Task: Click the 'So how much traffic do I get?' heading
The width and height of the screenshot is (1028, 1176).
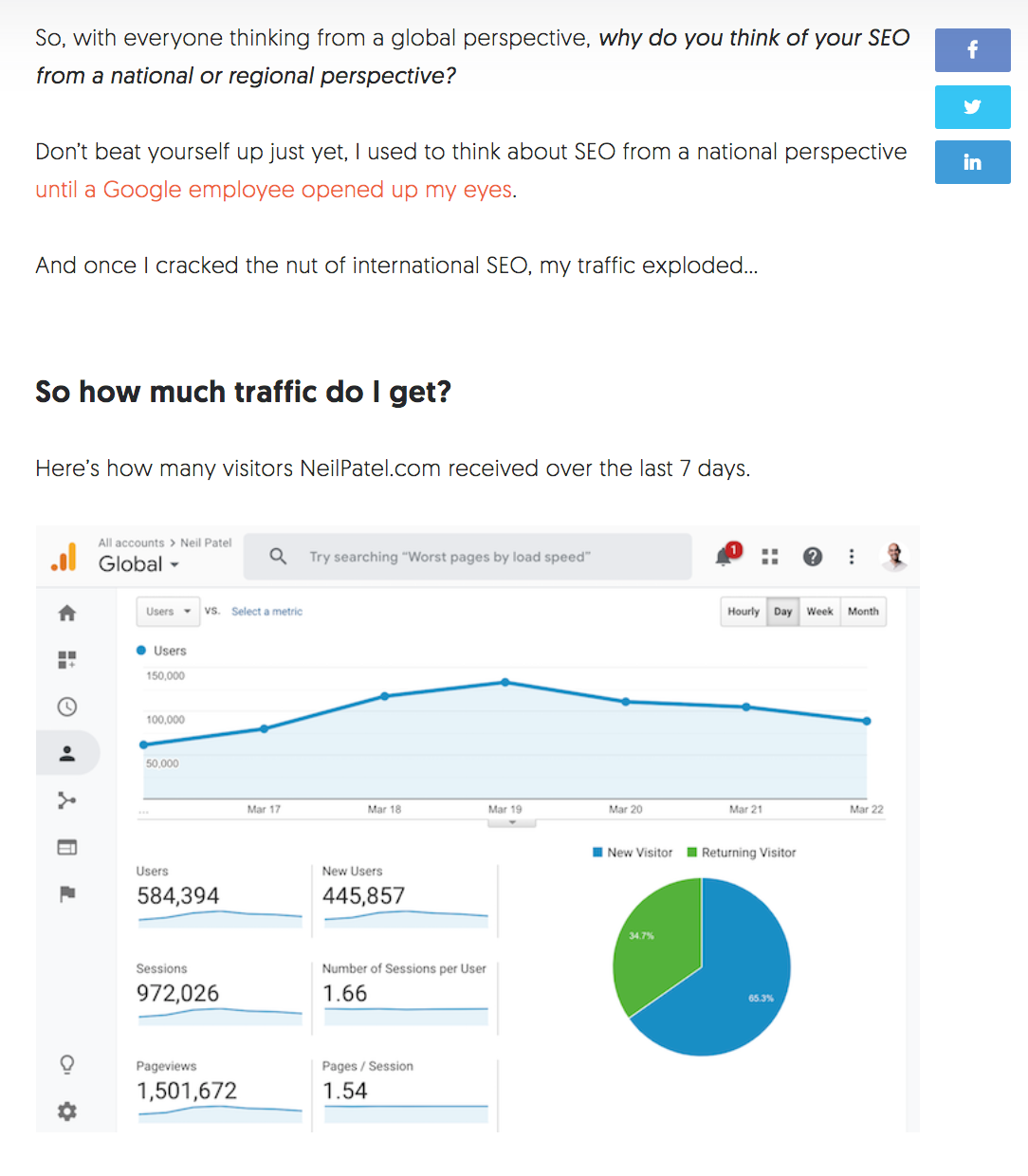Action: pos(243,392)
